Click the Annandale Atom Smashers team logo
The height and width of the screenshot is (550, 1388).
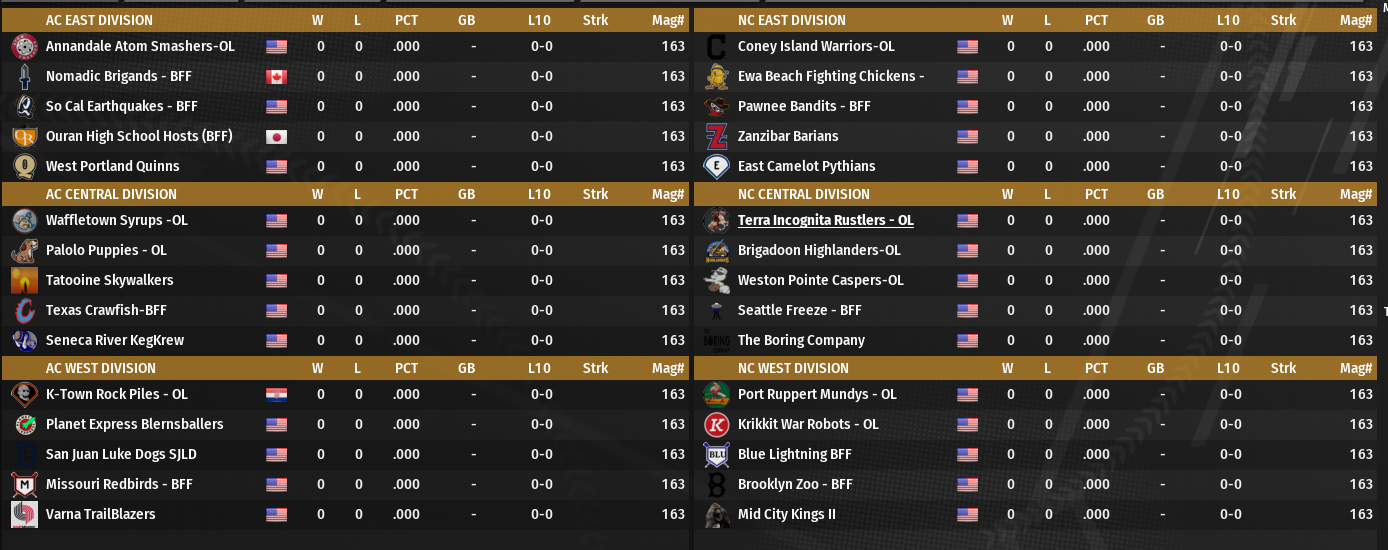coord(24,46)
